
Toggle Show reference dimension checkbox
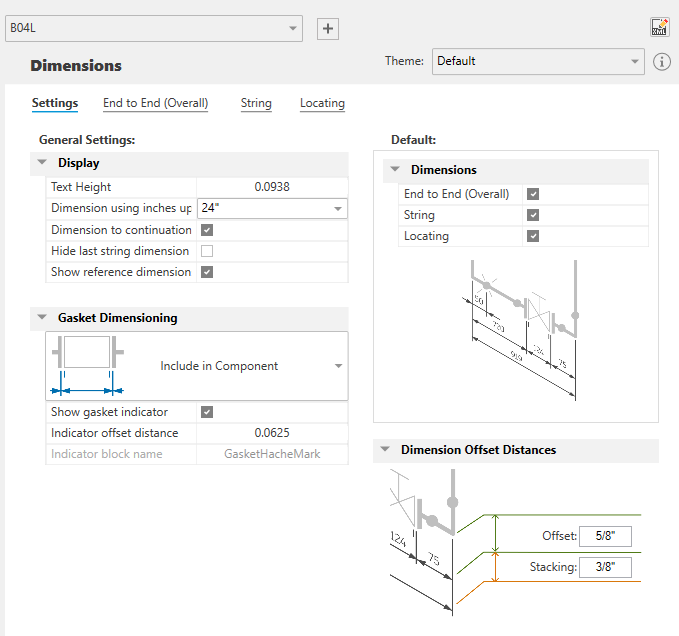click(x=207, y=272)
